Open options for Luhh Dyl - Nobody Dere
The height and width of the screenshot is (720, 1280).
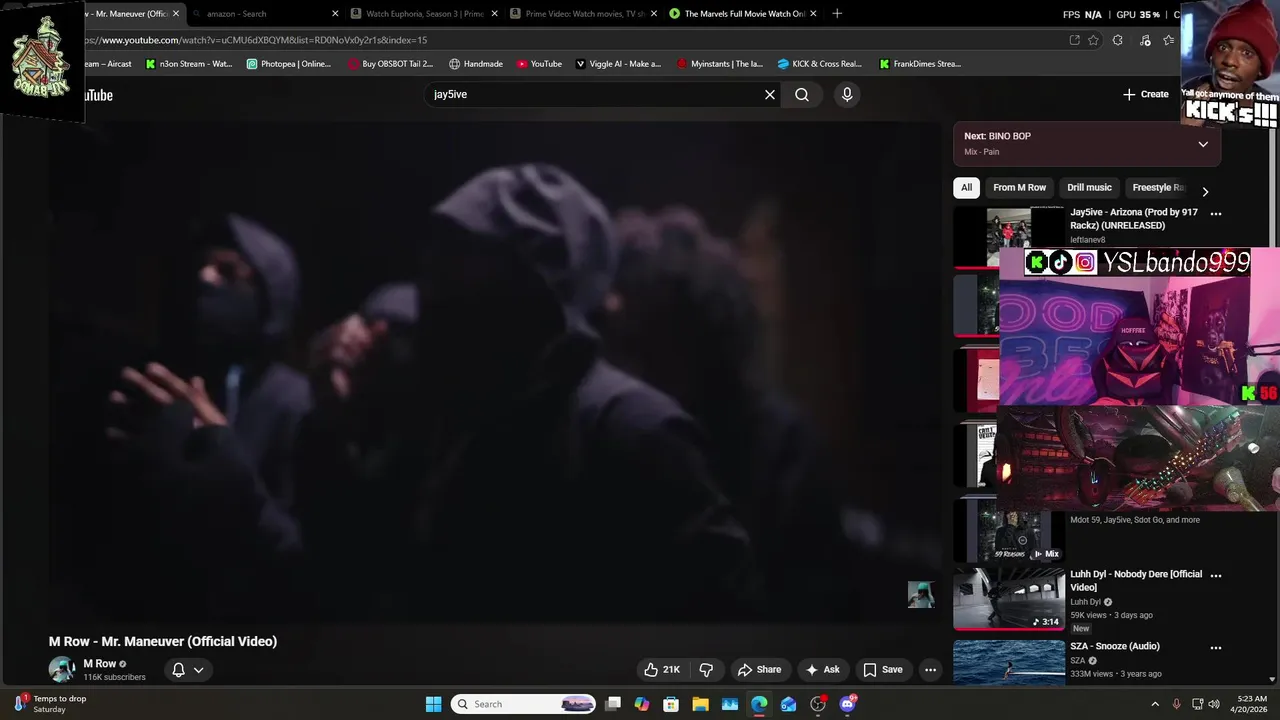[x=1216, y=575]
